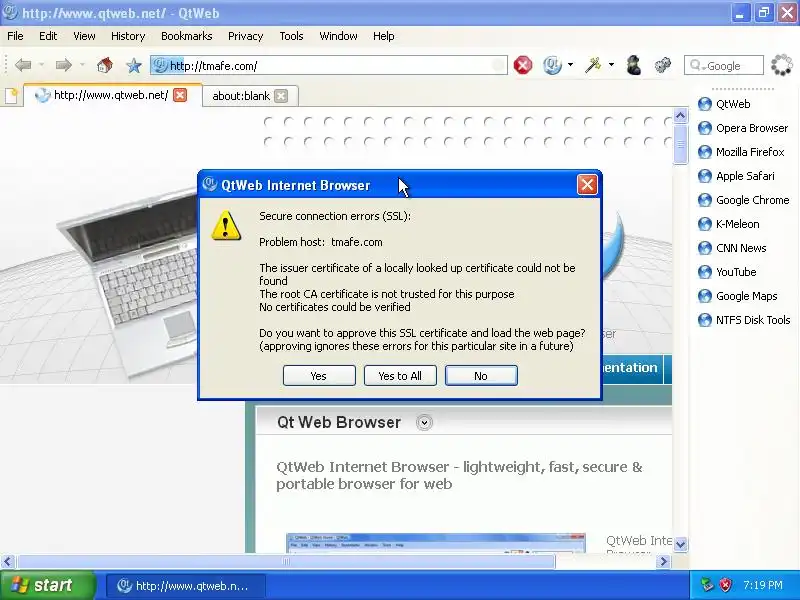800x600 pixels.
Task: Open the Google Maps bookmark
Action: coord(737,296)
